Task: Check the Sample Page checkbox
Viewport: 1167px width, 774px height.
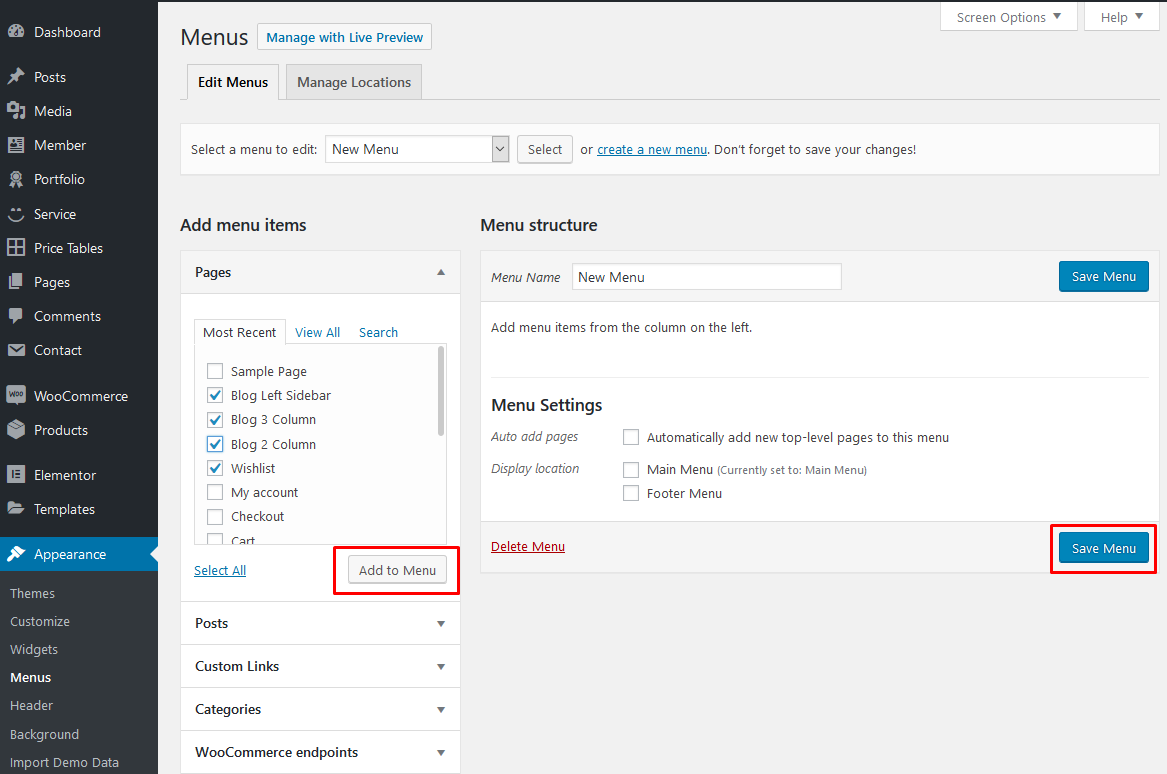Action: click(x=215, y=371)
